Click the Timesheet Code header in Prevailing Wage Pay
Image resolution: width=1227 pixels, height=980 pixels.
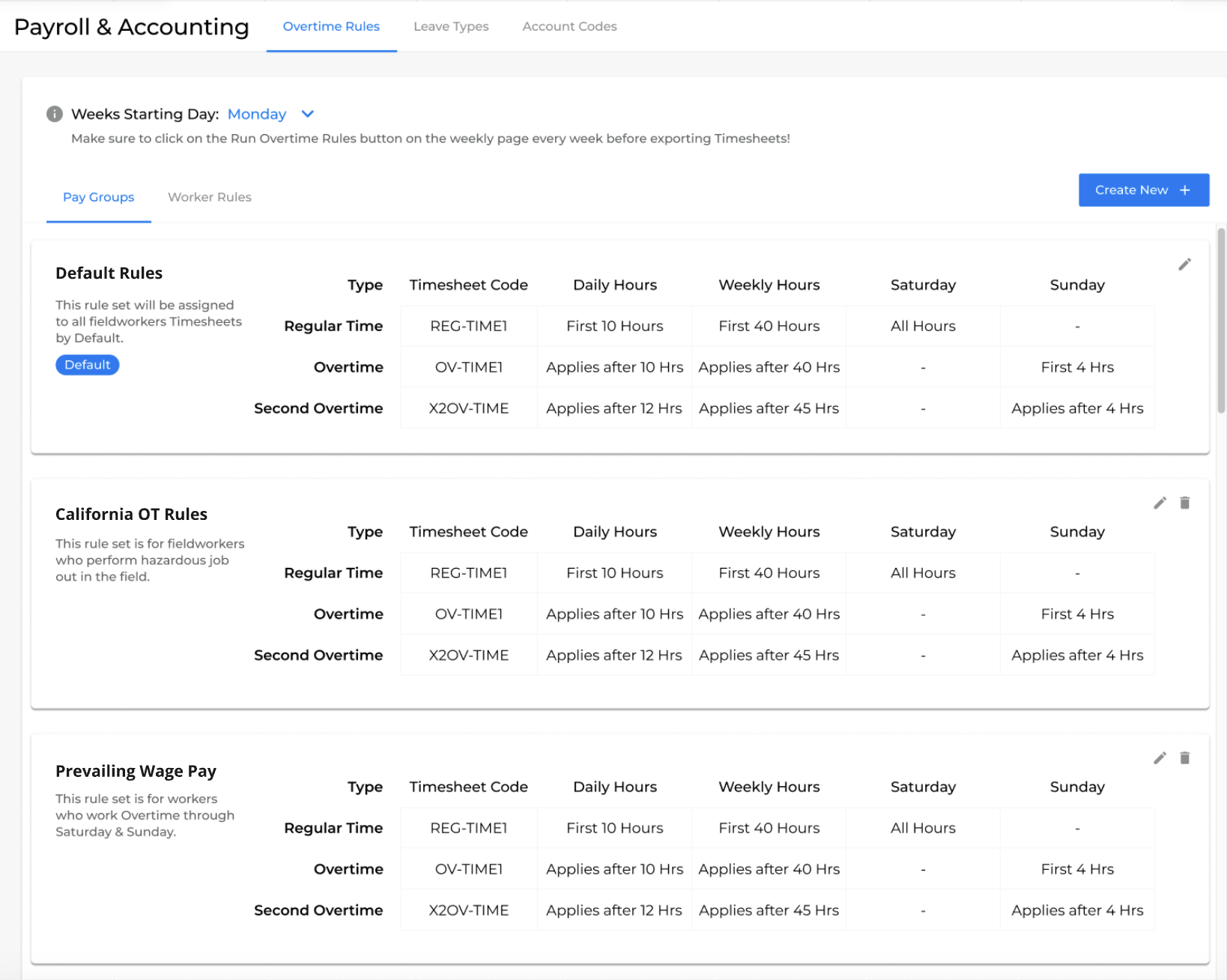469,787
